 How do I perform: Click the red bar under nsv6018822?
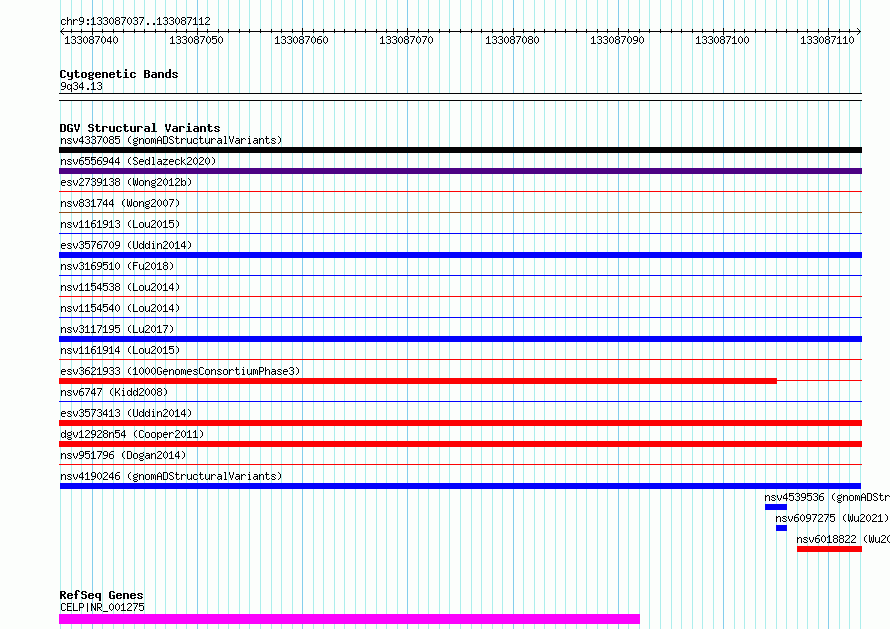[x=829, y=549]
